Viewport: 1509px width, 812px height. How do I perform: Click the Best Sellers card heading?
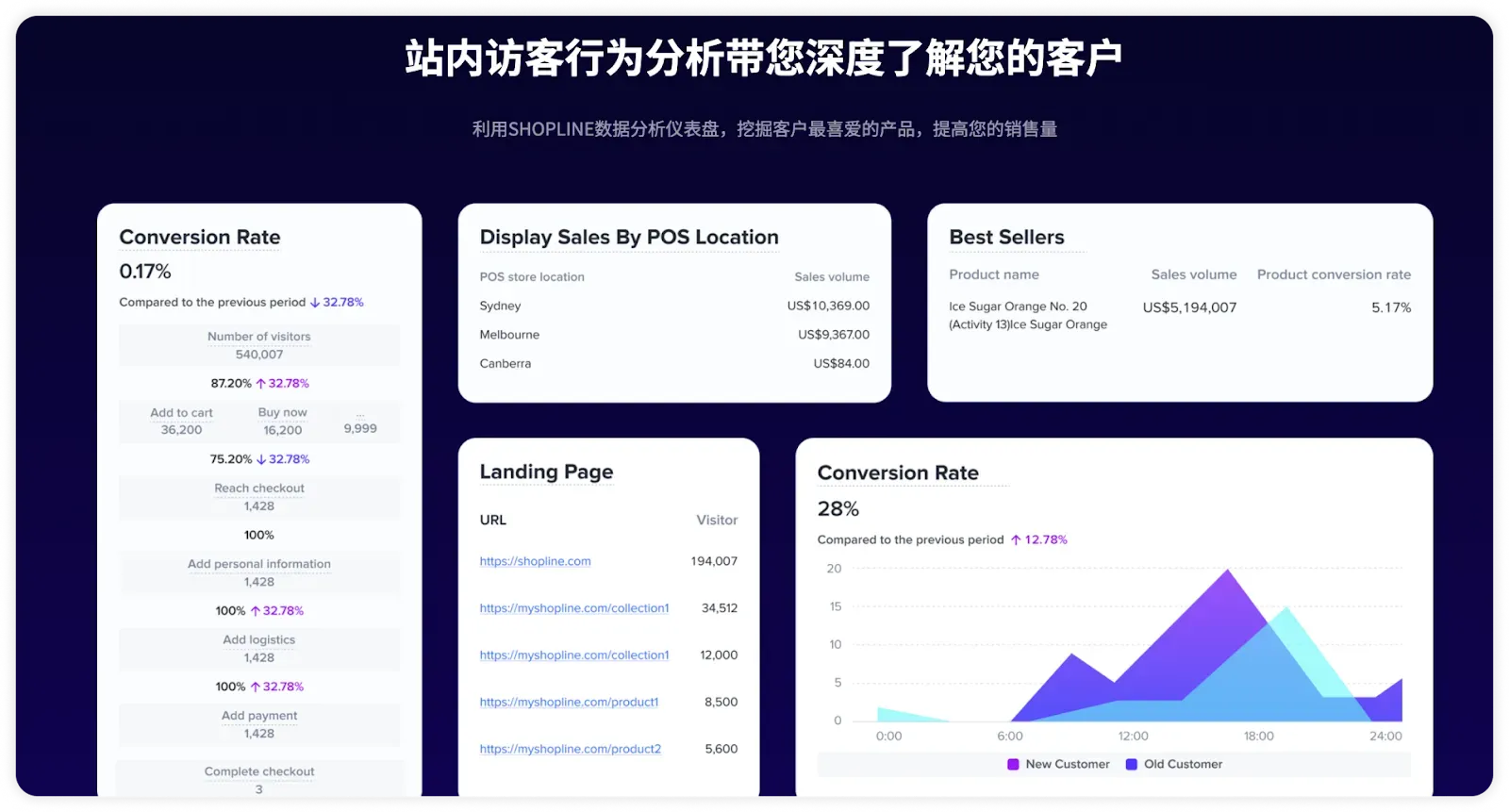1006,238
